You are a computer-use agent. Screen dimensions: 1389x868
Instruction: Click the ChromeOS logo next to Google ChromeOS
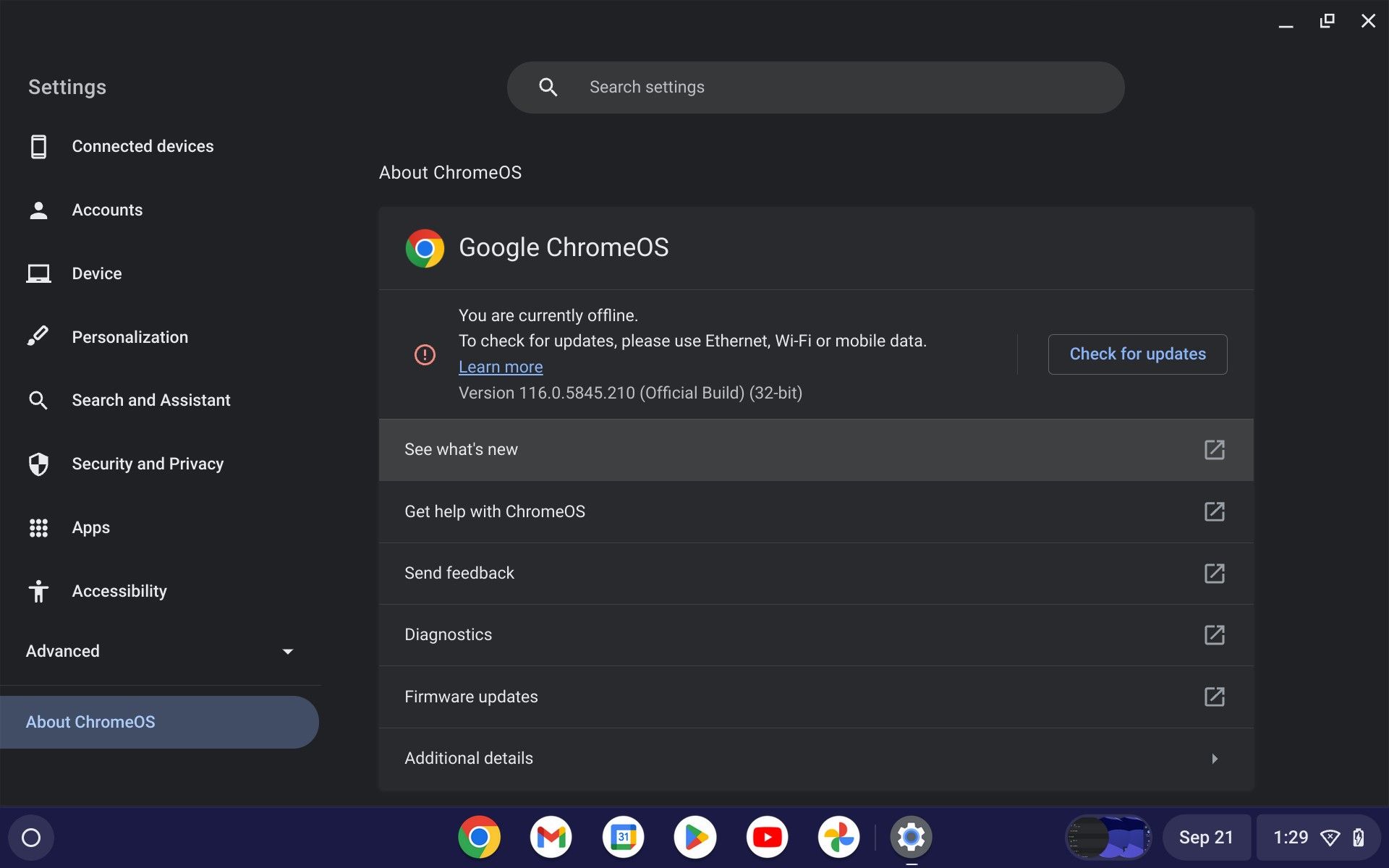[x=425, y=249]
